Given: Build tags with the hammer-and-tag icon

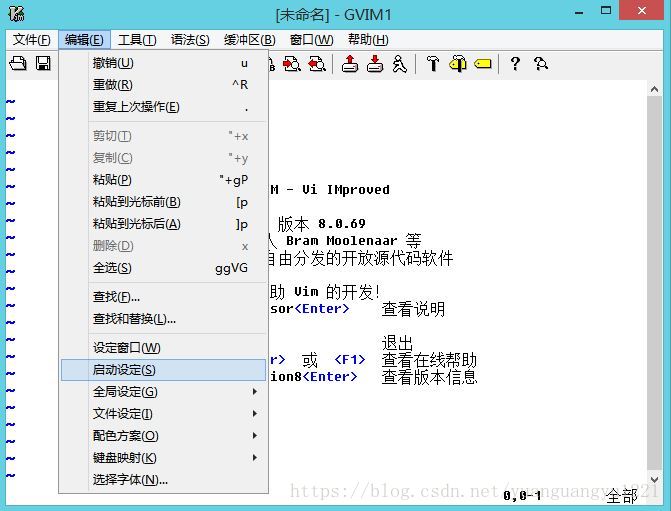Looking at the screenshot, I should click(458, 64).
